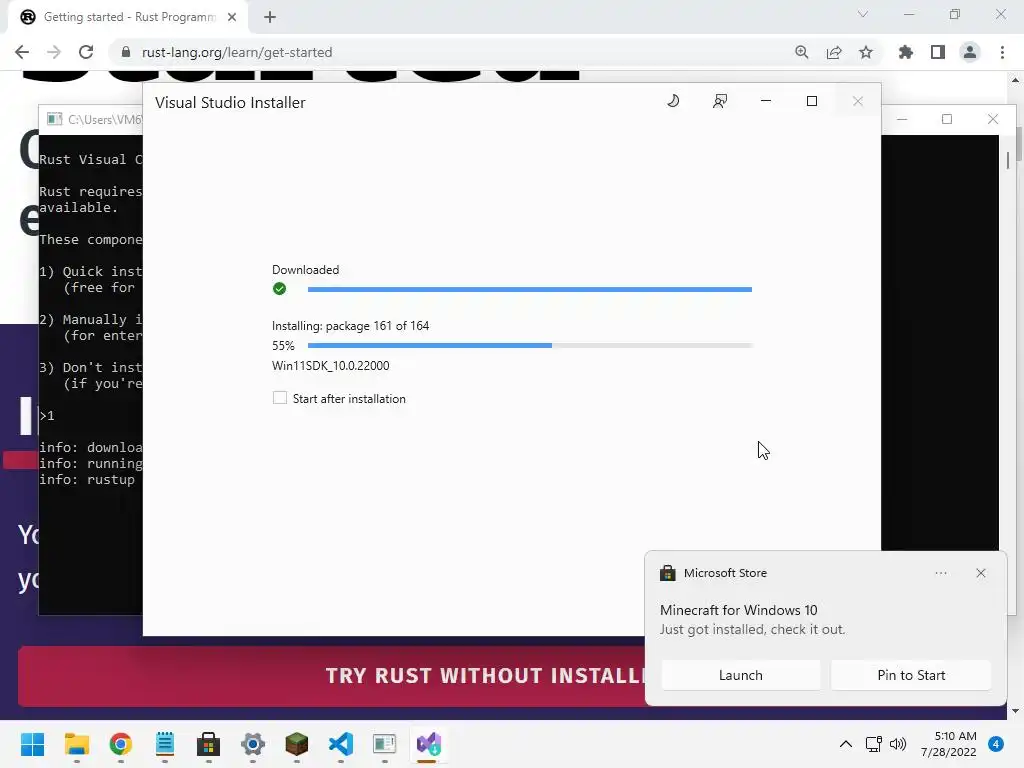Share this page icon in Chrome
1024x768 pixels.
(x=834, y=52)
